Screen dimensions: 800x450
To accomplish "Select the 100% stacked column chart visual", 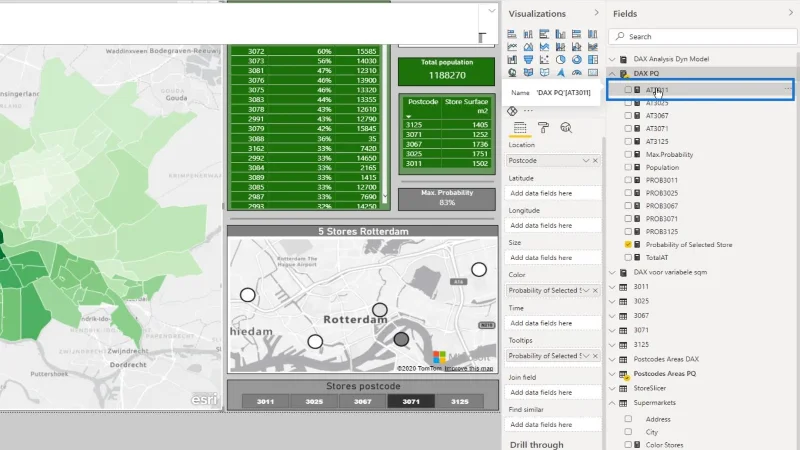I will click(x=592, y=34).
